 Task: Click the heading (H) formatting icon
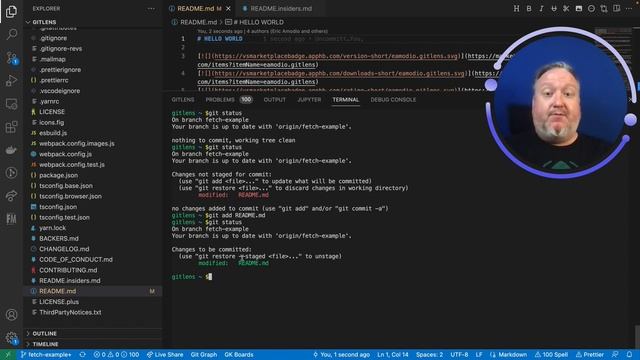click(516, 8)
